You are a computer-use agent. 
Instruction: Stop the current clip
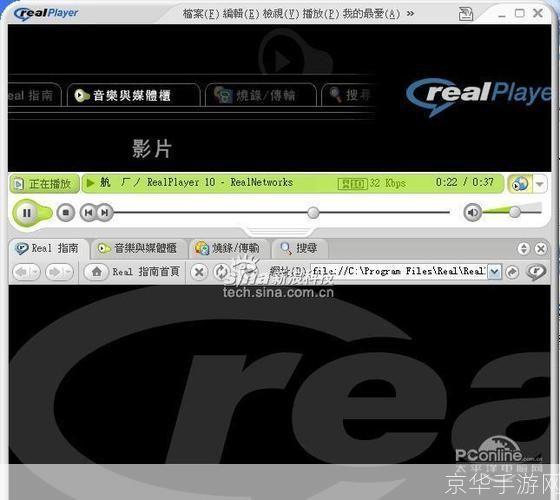point(66,212)
